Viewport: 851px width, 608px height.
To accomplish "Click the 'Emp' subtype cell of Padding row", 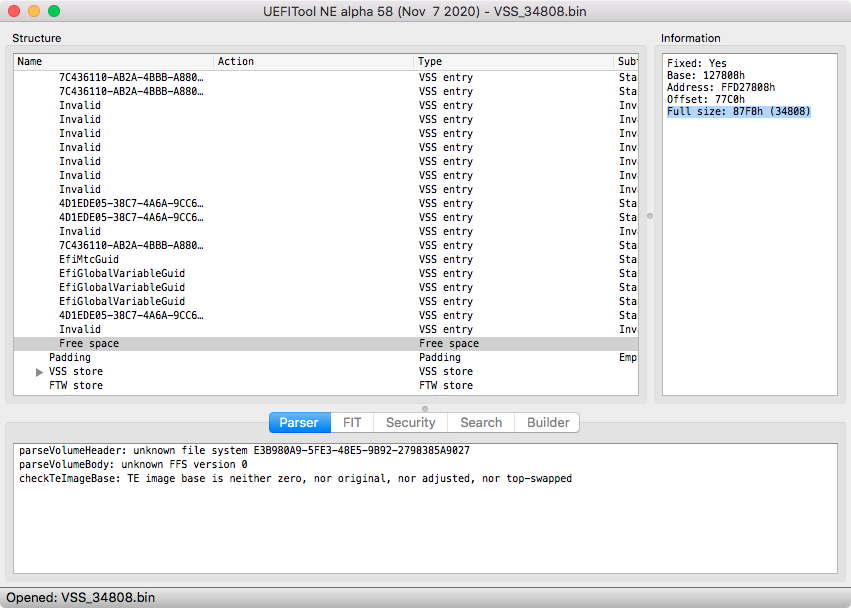I will click(x=628, y=358).
